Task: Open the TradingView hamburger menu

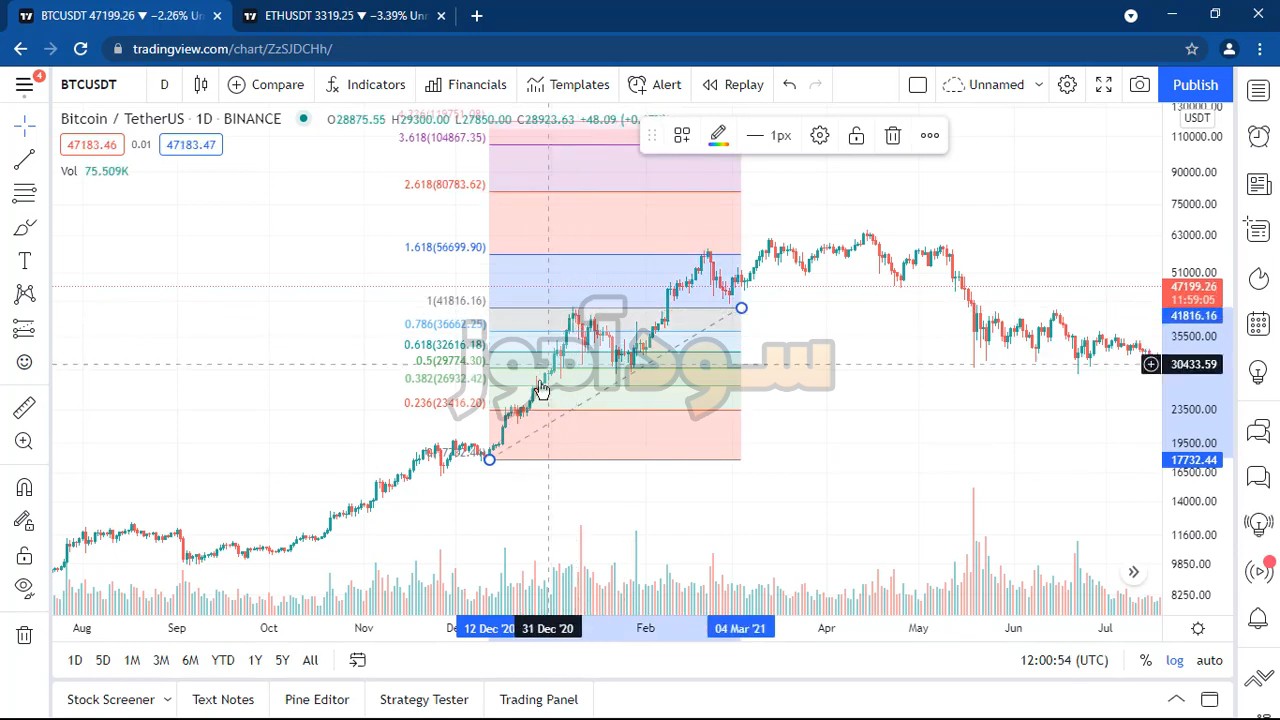Action: [25, 85]
